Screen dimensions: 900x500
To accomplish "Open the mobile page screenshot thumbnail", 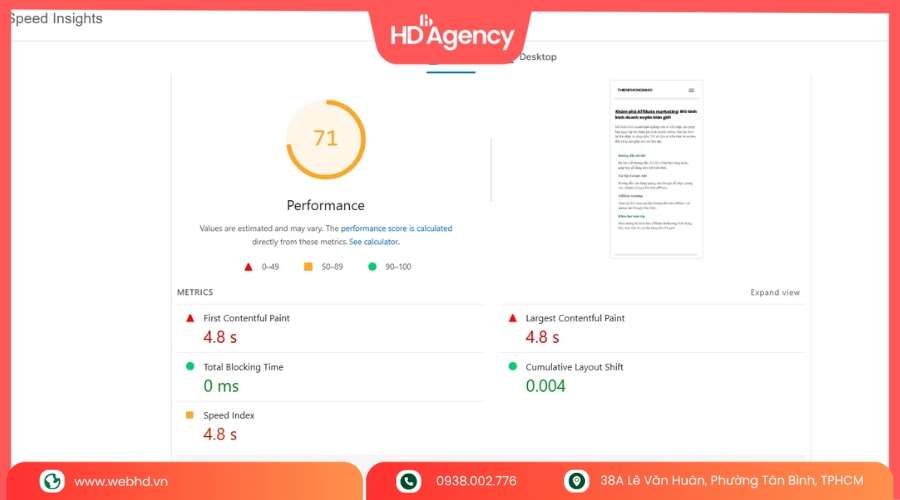I will pyautogui.click(x=656, y=169).
